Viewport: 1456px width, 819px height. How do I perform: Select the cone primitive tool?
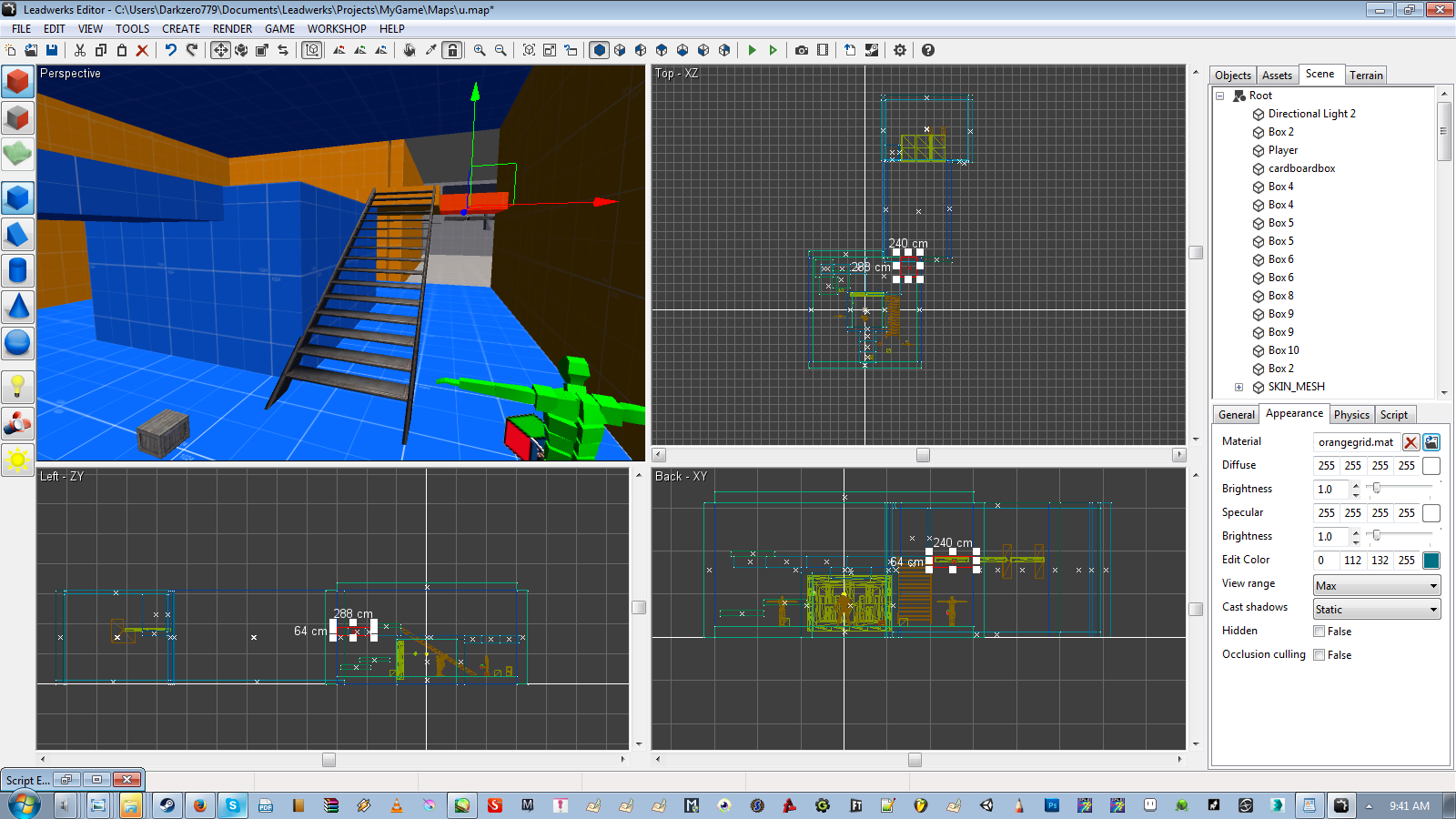[x=17, y=307]
